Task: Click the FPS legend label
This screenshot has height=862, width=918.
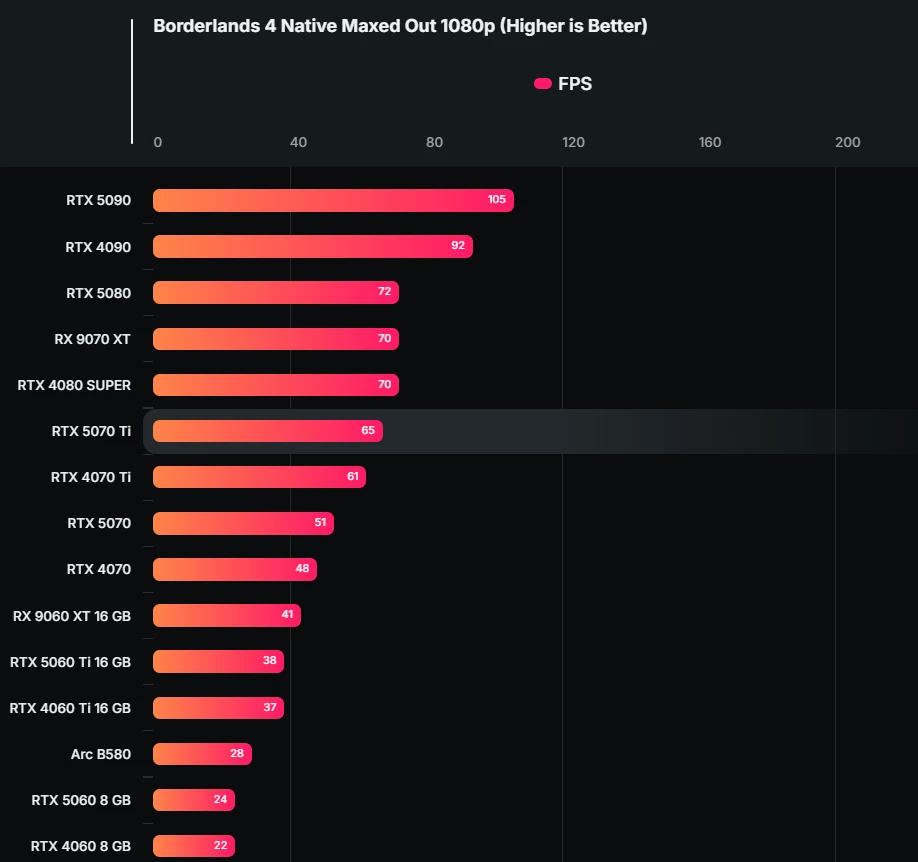Action: tap(574, 84)
